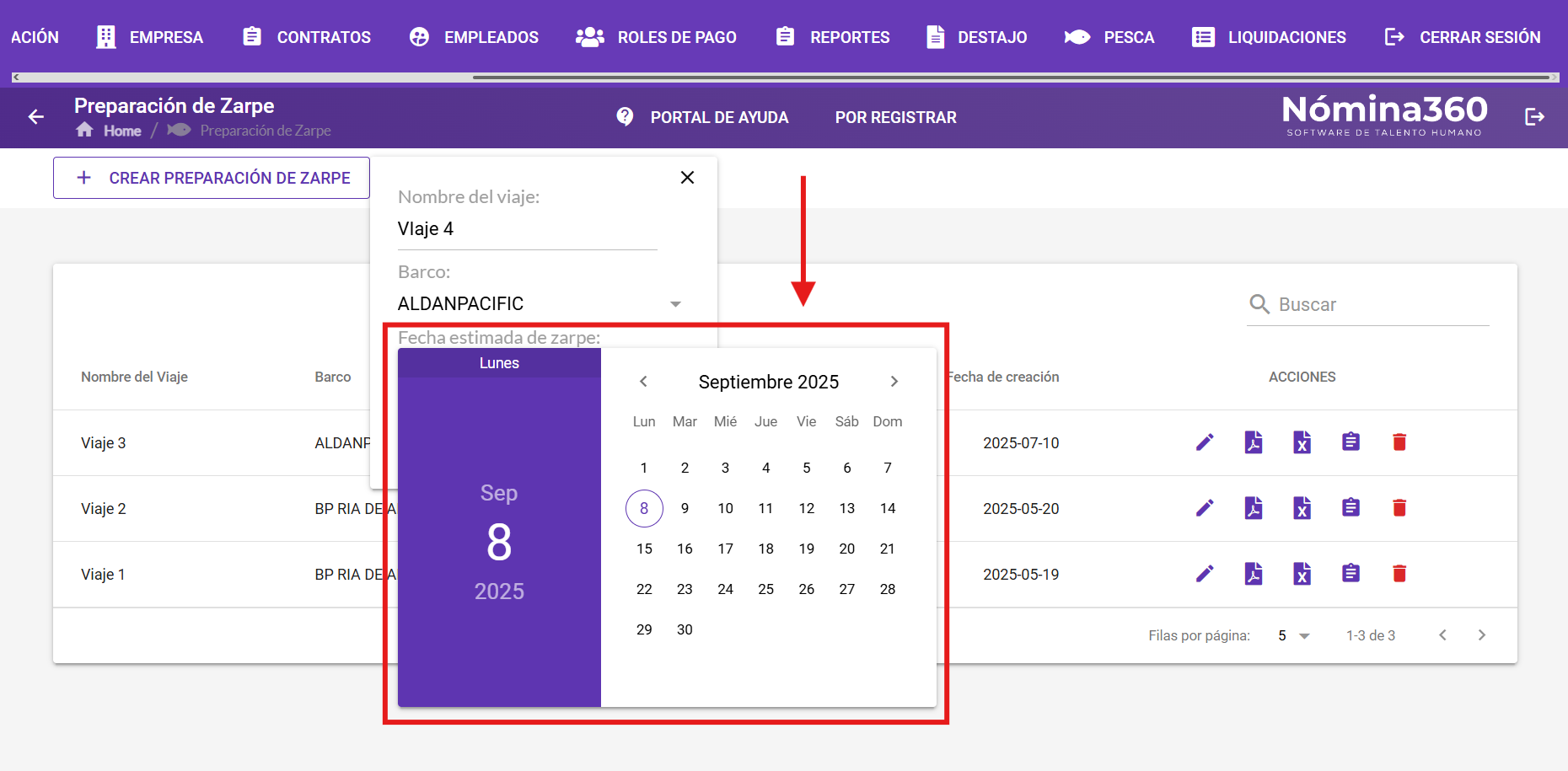Open the EMPLEADOS menu

[x=474, y=37]
